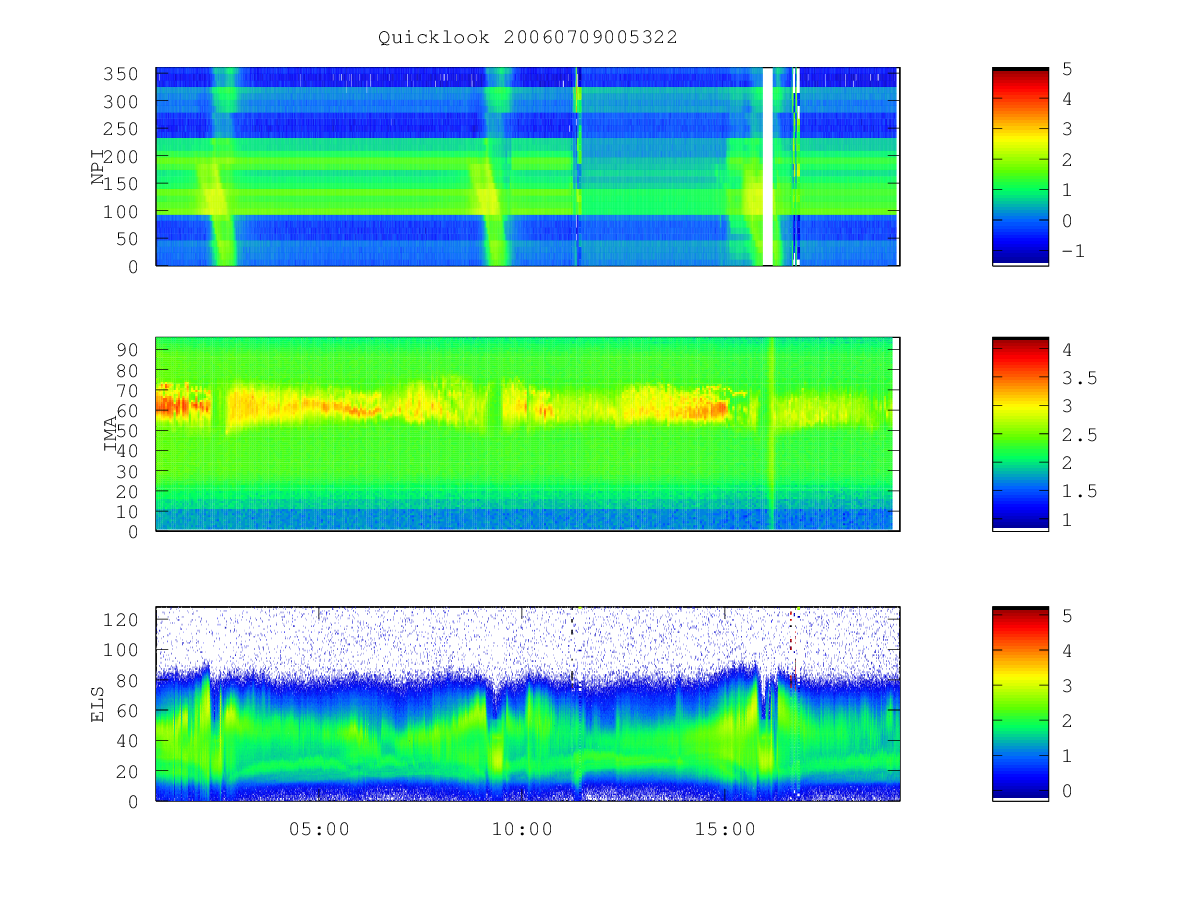Screen dimensions: 1200x900
Task: Click the ELS spectrogram plot panel
Action: tap(528, 704)
